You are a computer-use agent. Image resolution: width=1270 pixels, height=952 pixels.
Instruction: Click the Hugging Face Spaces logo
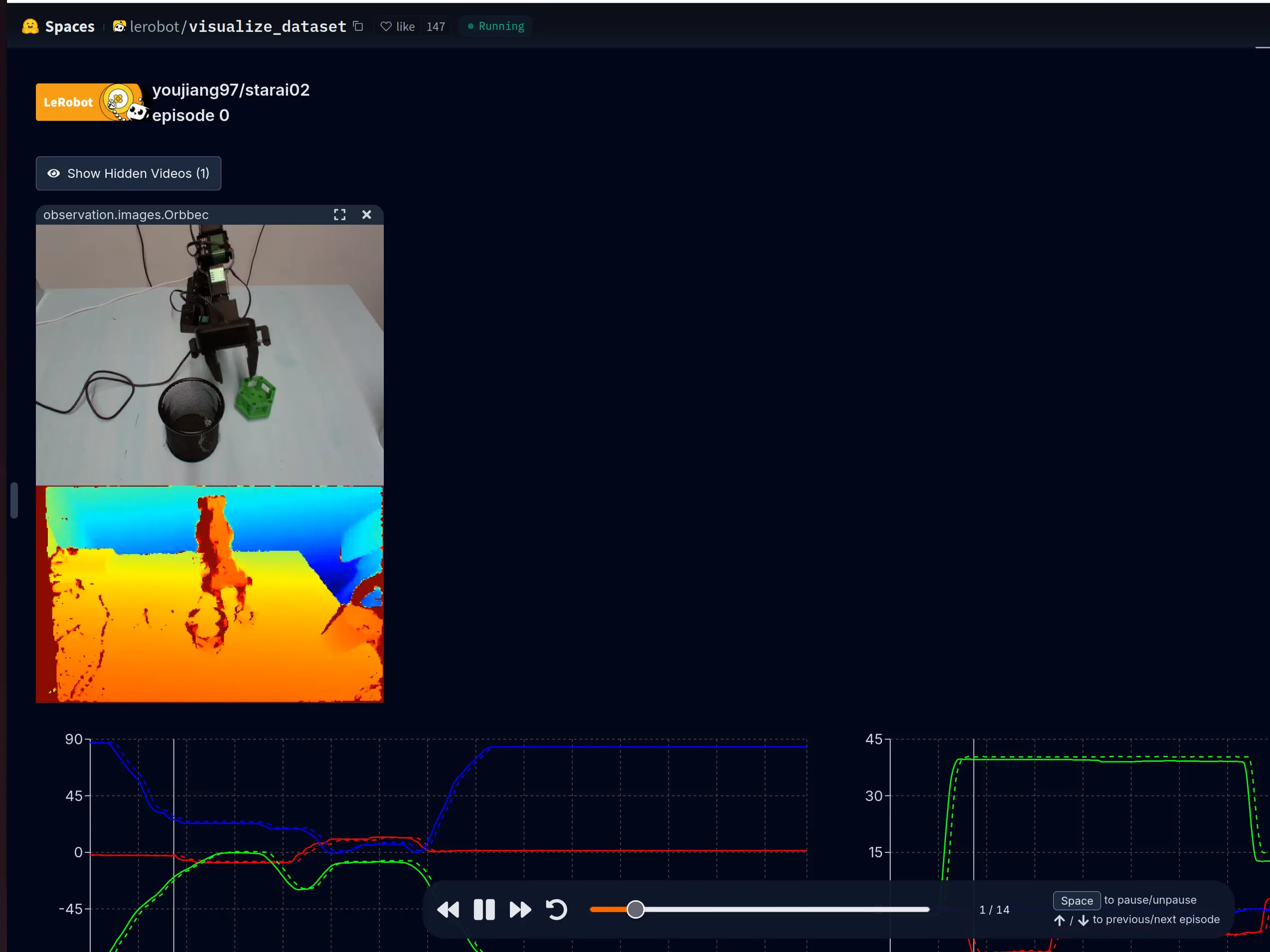[x=30, y=26]
